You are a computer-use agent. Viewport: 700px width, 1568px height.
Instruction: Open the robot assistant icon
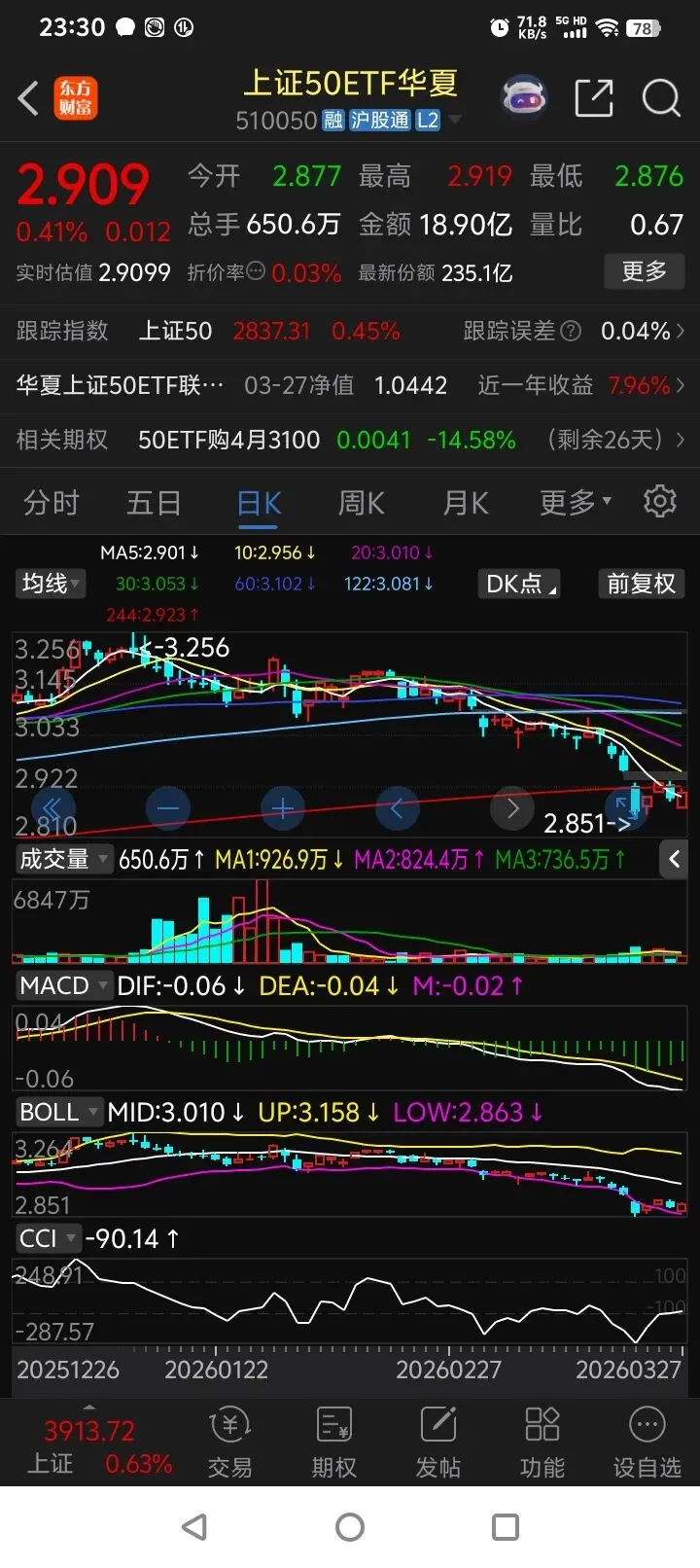click(x=524, y=97)
